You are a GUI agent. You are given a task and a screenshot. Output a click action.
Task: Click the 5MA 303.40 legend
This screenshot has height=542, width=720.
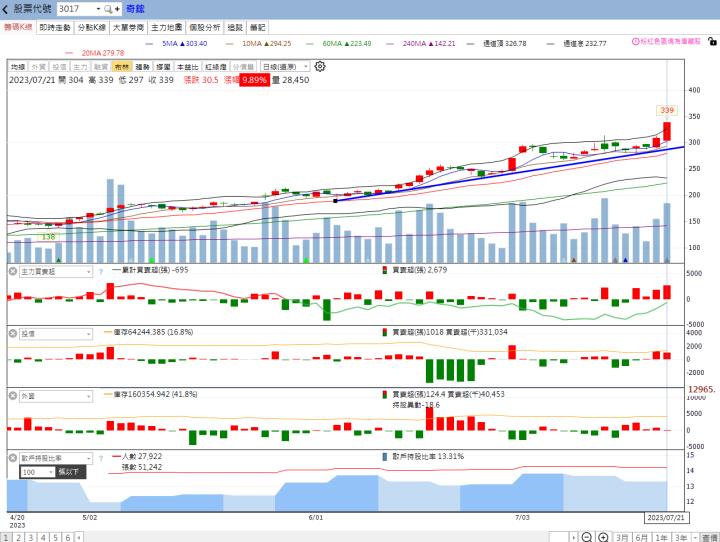185,44
